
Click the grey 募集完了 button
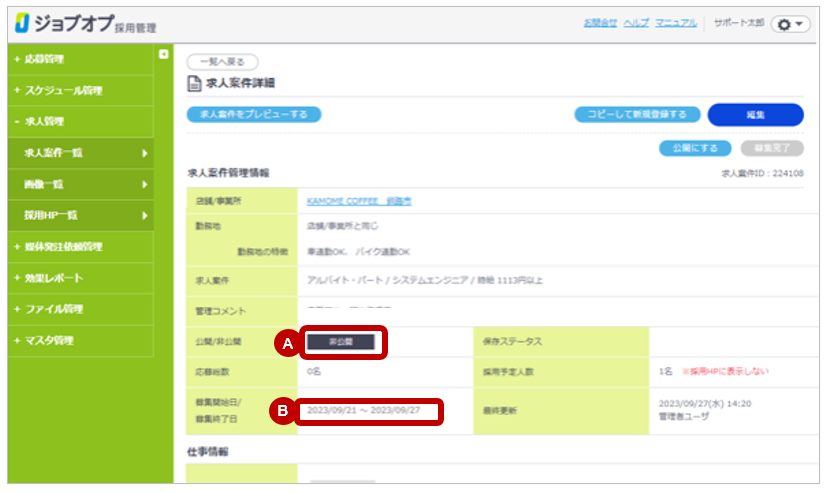tap(772, 148)
